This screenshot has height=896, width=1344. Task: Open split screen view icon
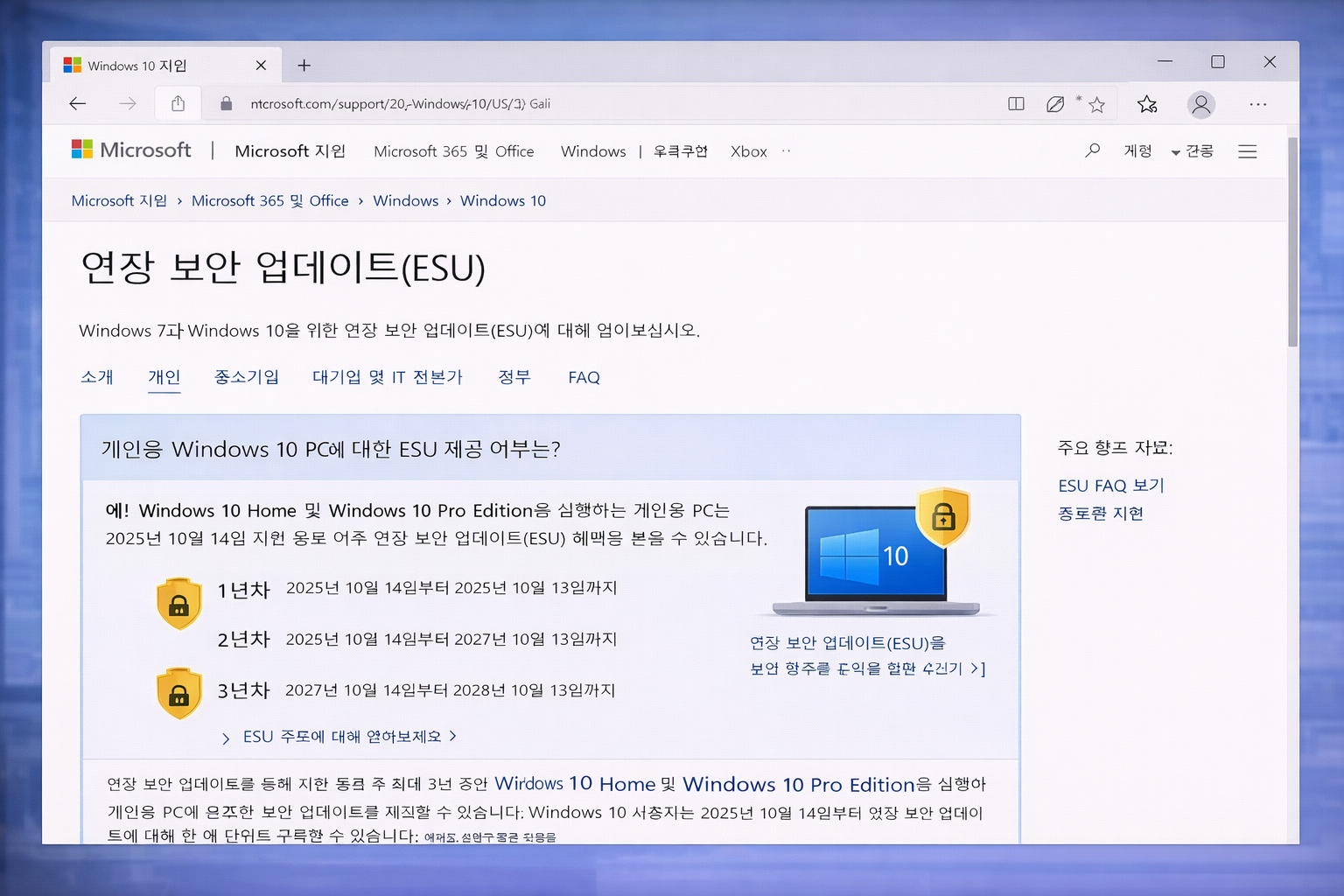tap(1016, 104)
